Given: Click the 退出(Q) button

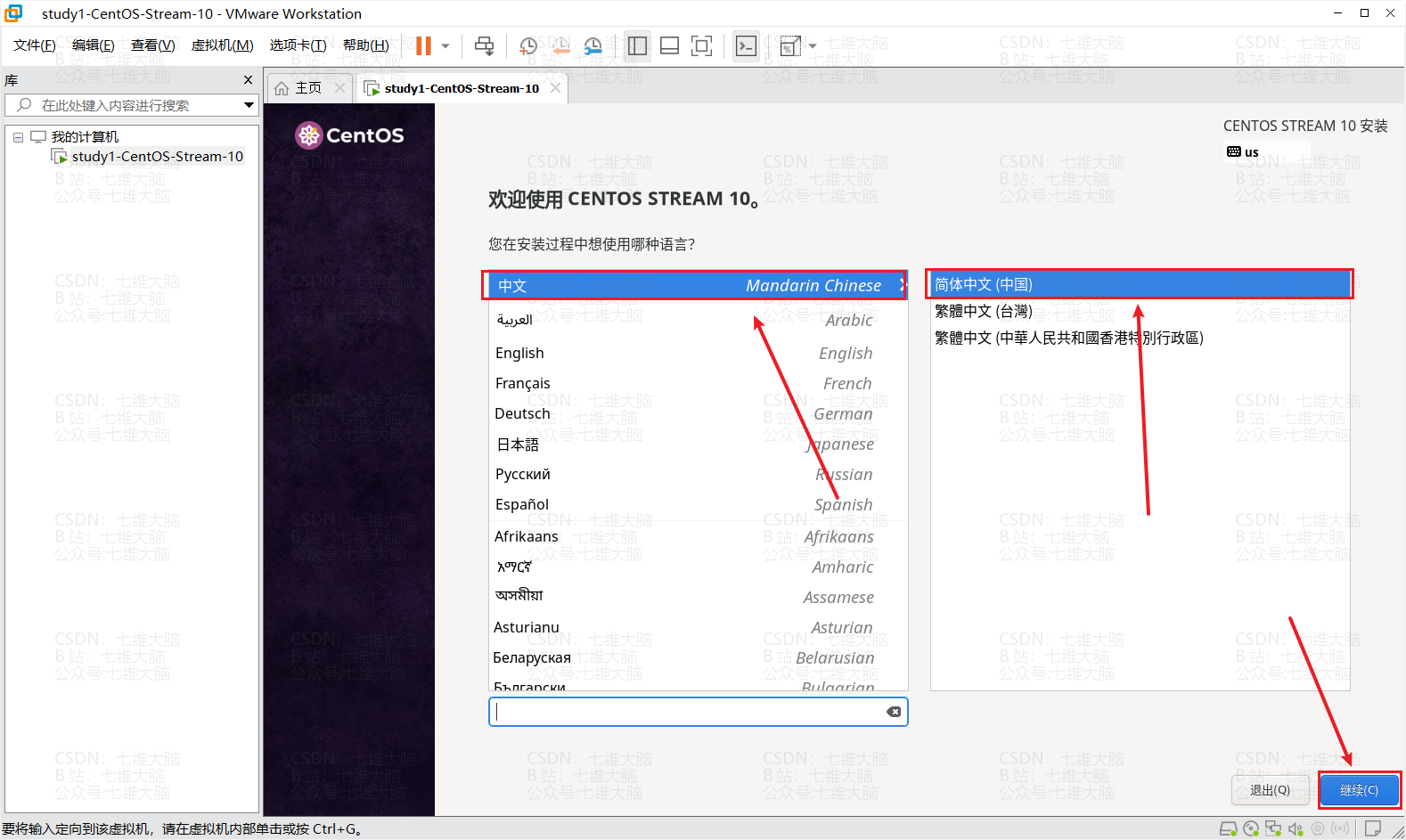Looking at the screenshot, I should (x=1270, y=790).
